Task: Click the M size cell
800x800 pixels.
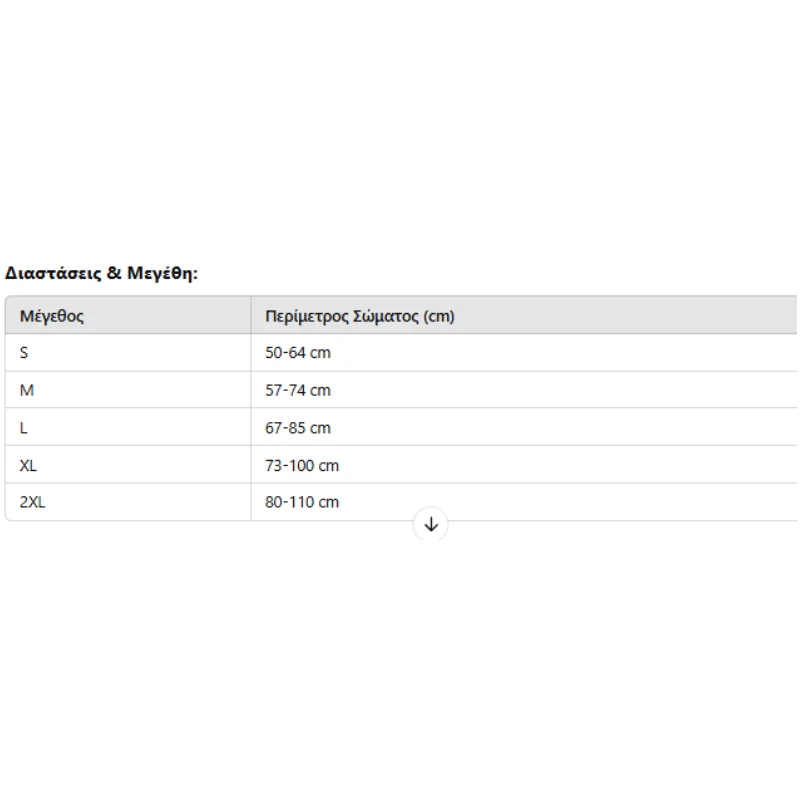Action: [128, 390]
